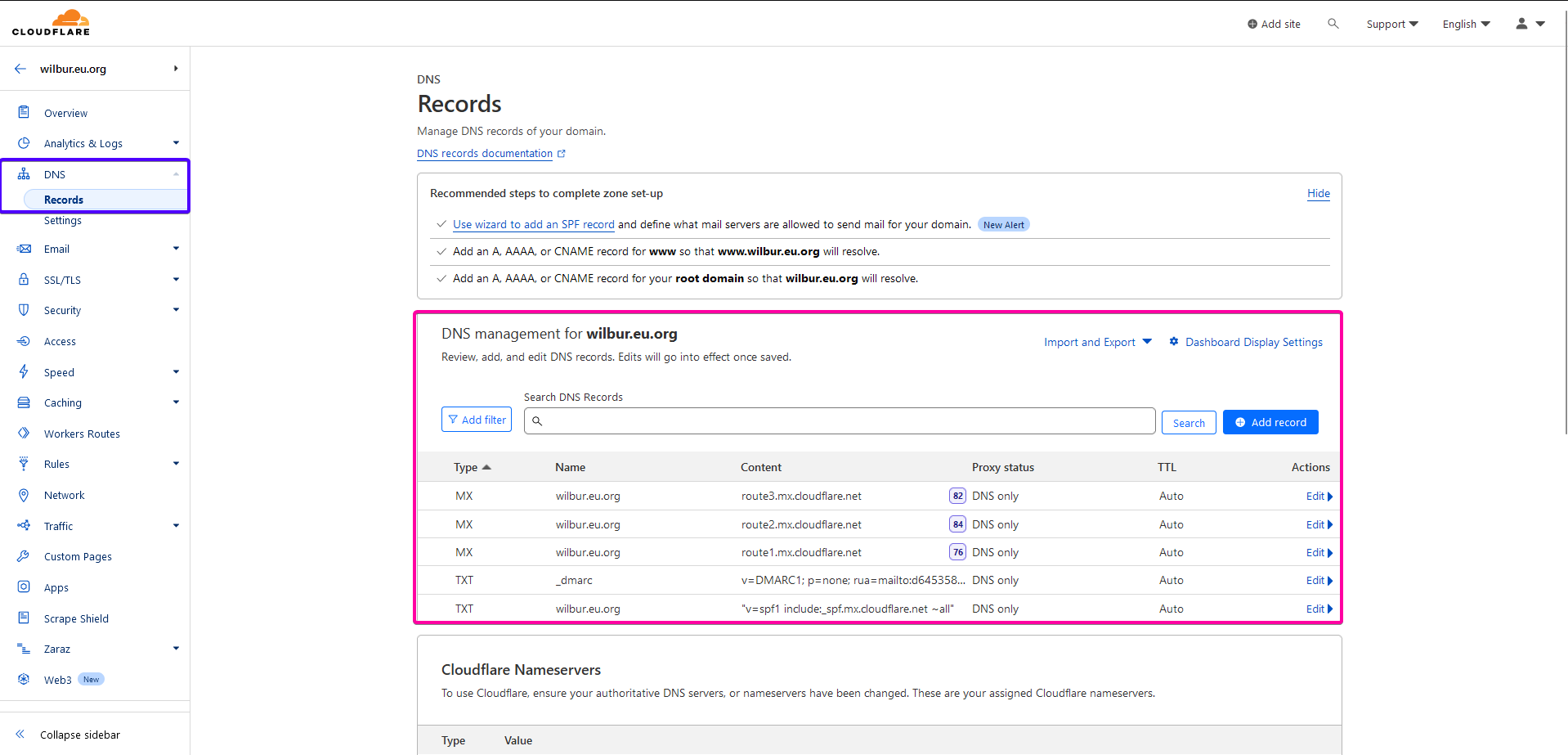Click into the Search DNS Records field

pyautogui.click(x=842, y=421)
